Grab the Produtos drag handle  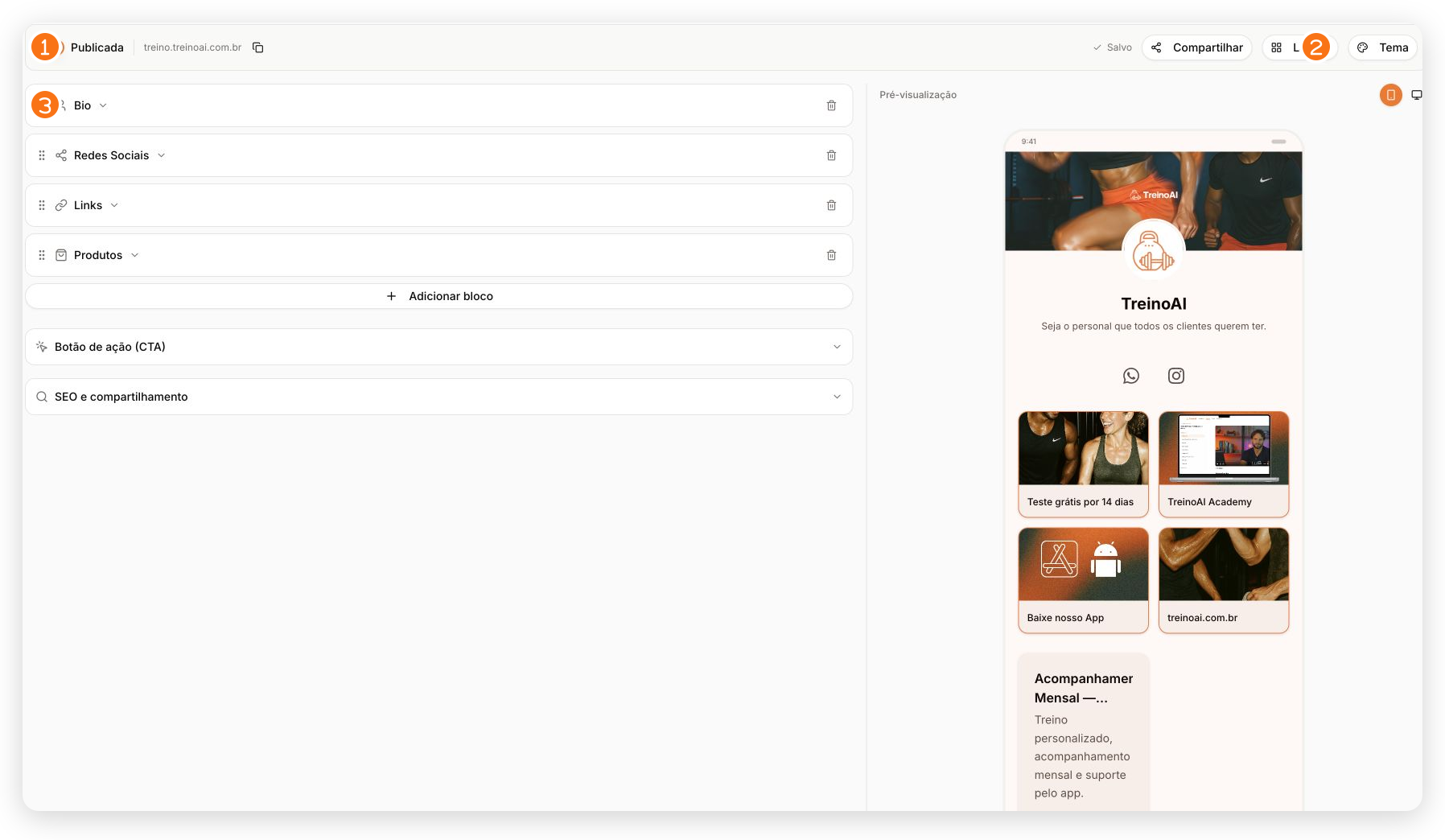click(x=42, y=255)
